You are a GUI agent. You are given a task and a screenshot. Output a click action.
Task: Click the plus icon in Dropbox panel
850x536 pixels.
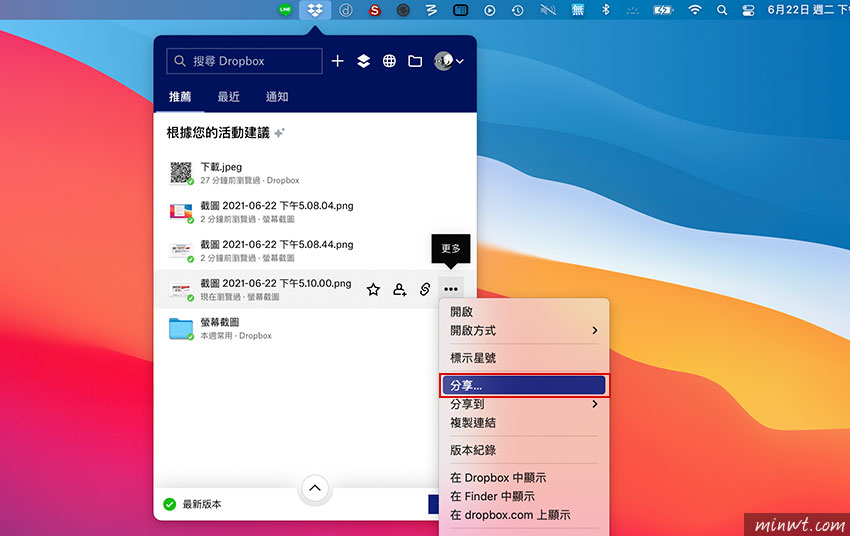pyautogui.click(x=337, y=61)
